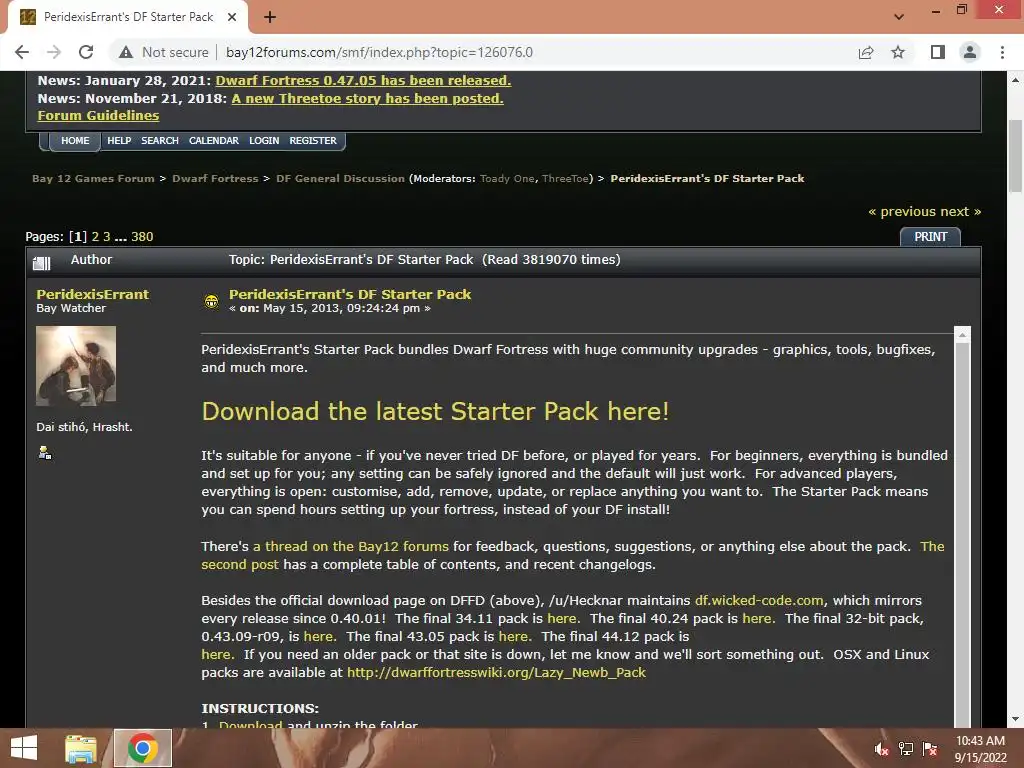Open the new Threetoe story link
The height and width of the screenshot is (768, 1024).
point(367,99)
